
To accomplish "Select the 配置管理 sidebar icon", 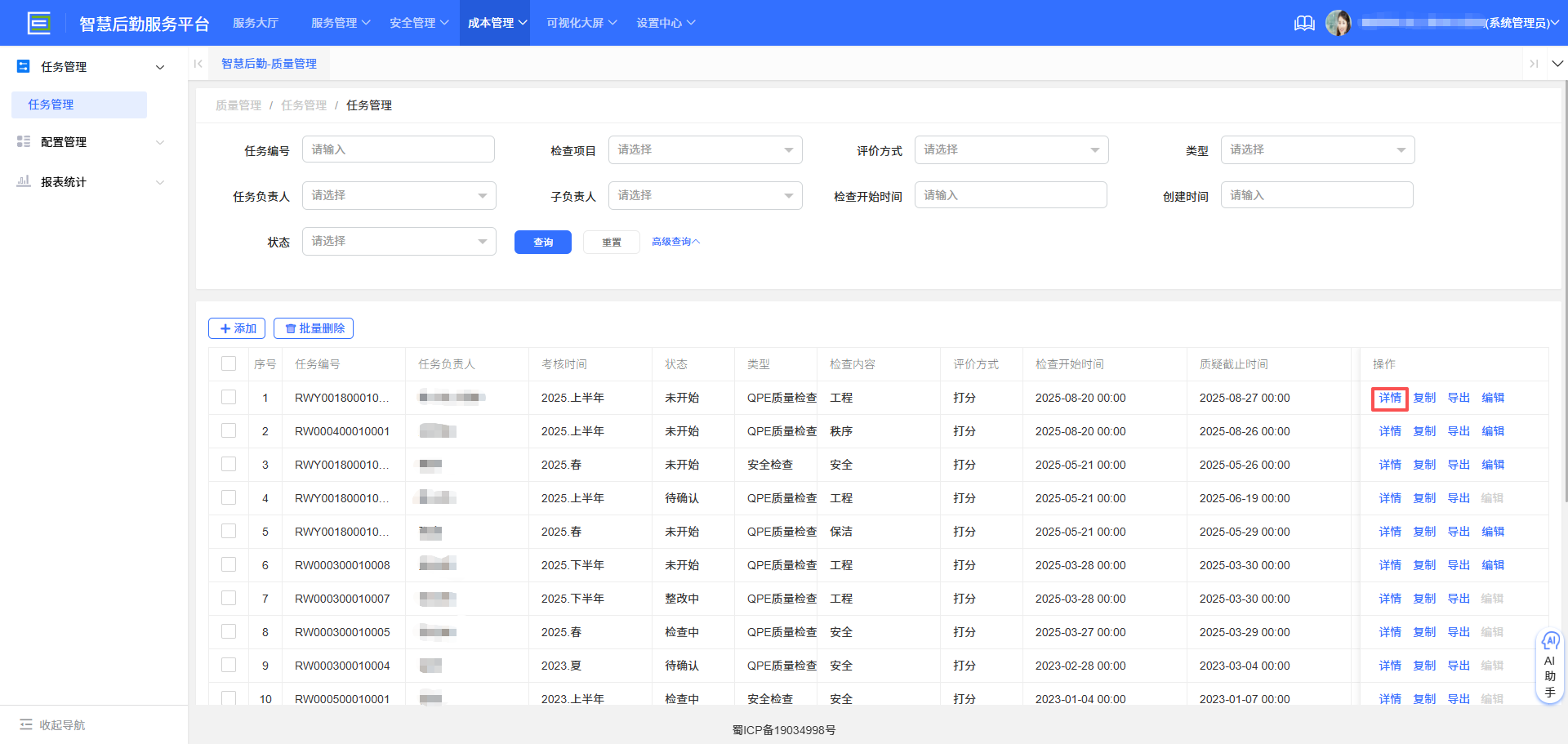I will click(x=23, y=141).
